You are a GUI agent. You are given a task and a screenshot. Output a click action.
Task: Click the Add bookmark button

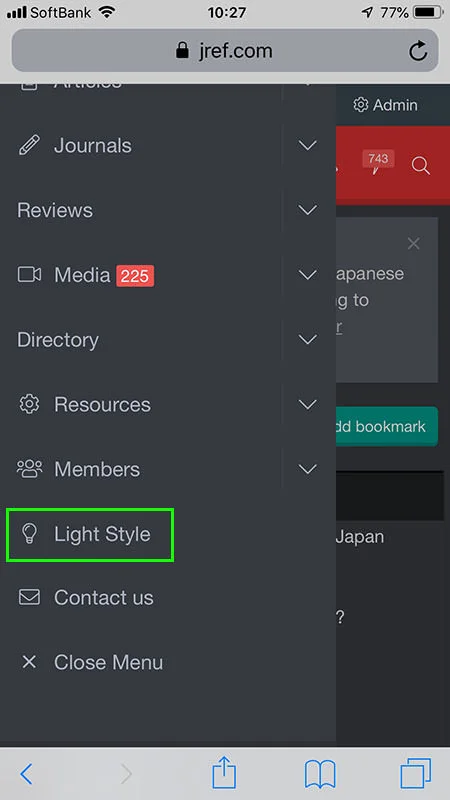387,427
